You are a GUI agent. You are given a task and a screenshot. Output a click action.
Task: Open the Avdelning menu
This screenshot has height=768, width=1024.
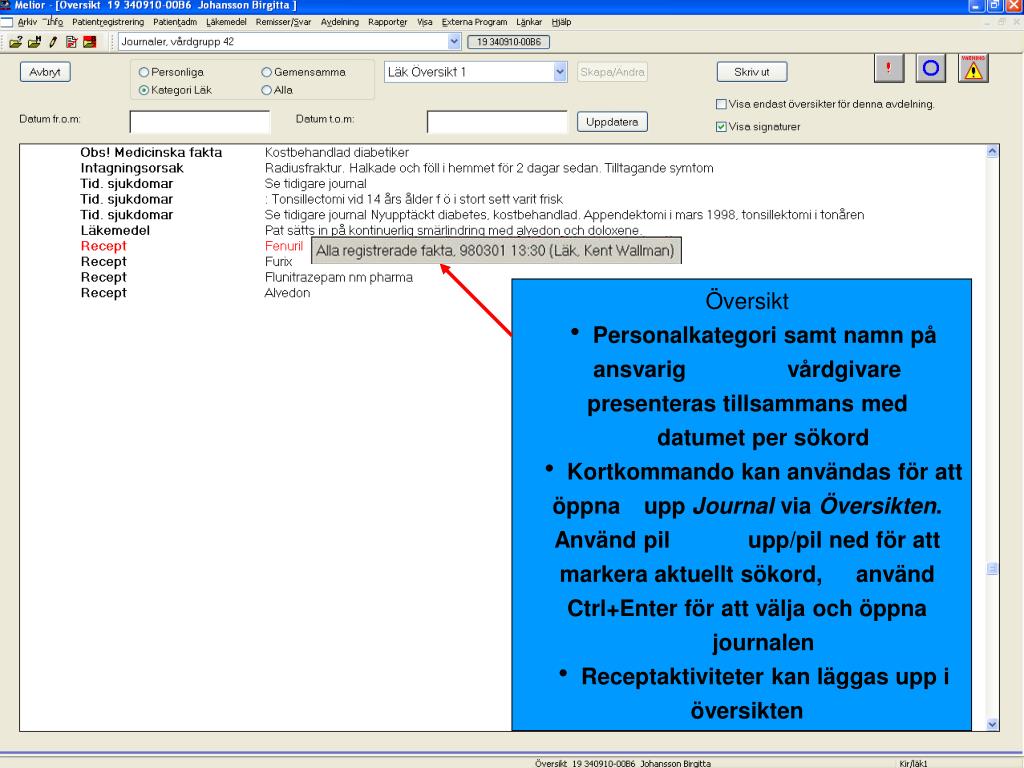click(340, 22)
